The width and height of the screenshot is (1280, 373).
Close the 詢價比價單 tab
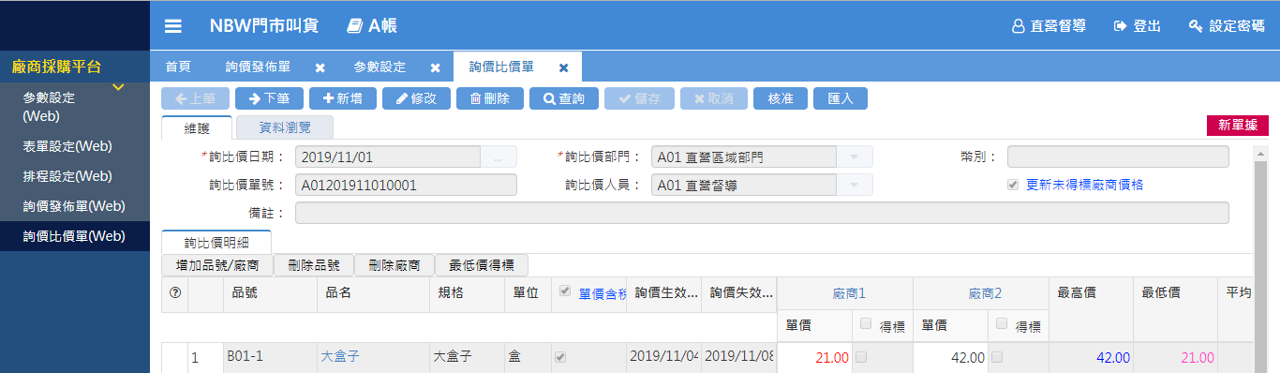563,68
